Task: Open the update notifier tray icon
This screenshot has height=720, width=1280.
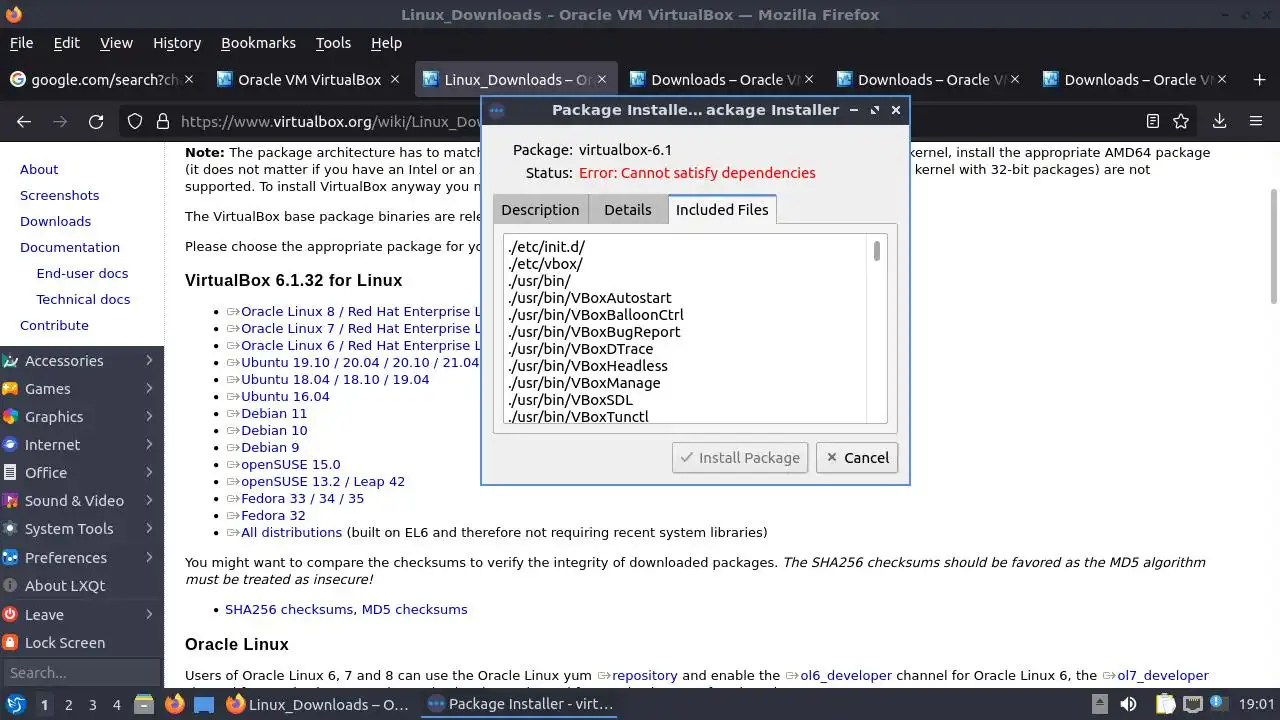Action: [x=1217, y=704]
